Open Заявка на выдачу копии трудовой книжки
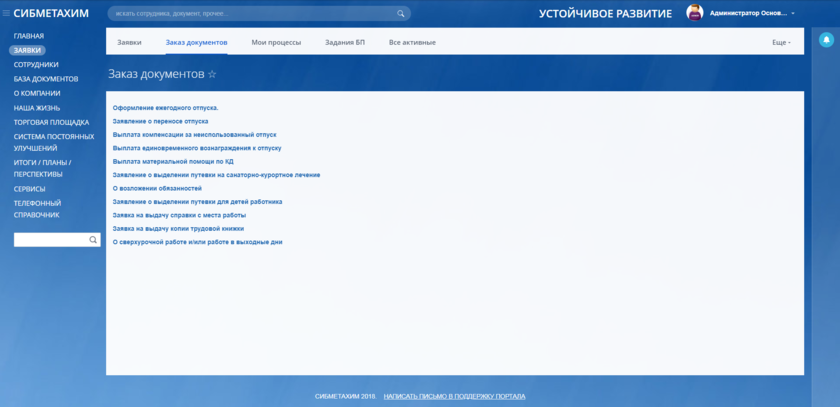Image resolution: width=840 pixels, height=407 pixels. click(x=178, y=229)
